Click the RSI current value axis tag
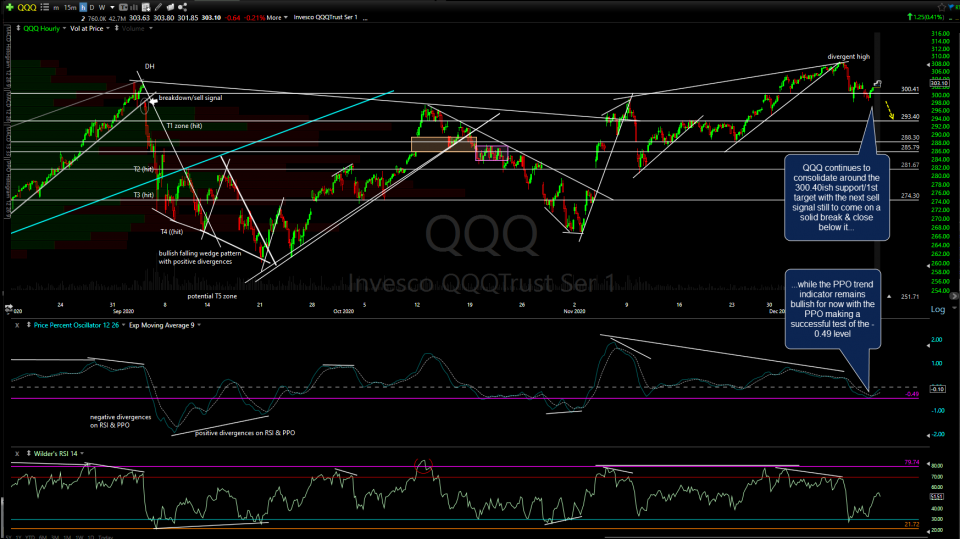The width and height of the screenshot is (960, 539). point(937,496)
